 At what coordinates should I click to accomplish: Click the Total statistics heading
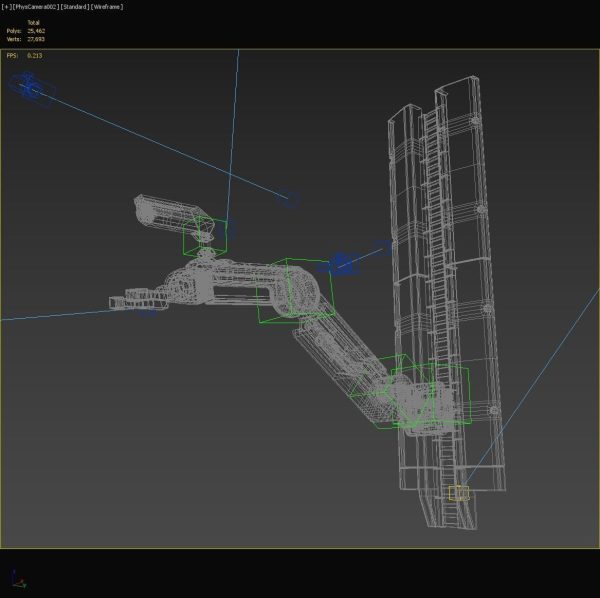pos(33,23)
